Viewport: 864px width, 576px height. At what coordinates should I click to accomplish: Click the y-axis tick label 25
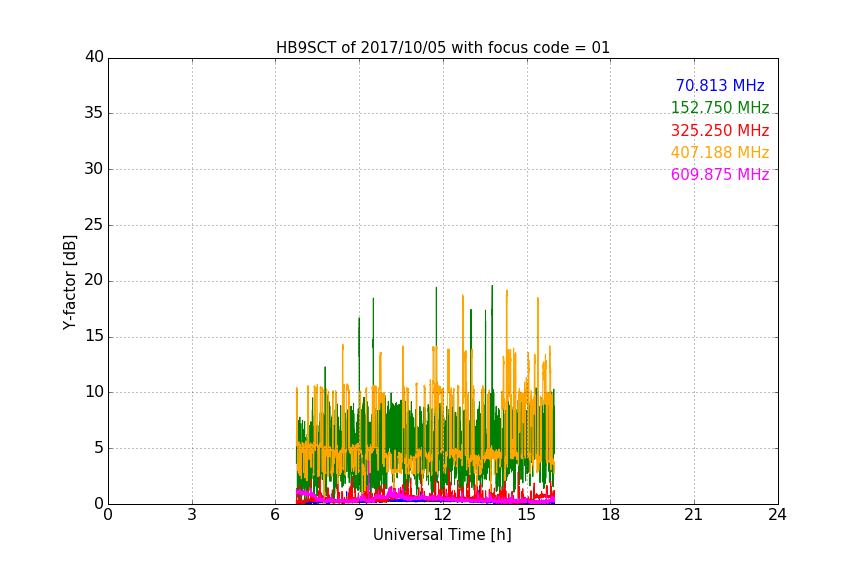coord(94,225)
